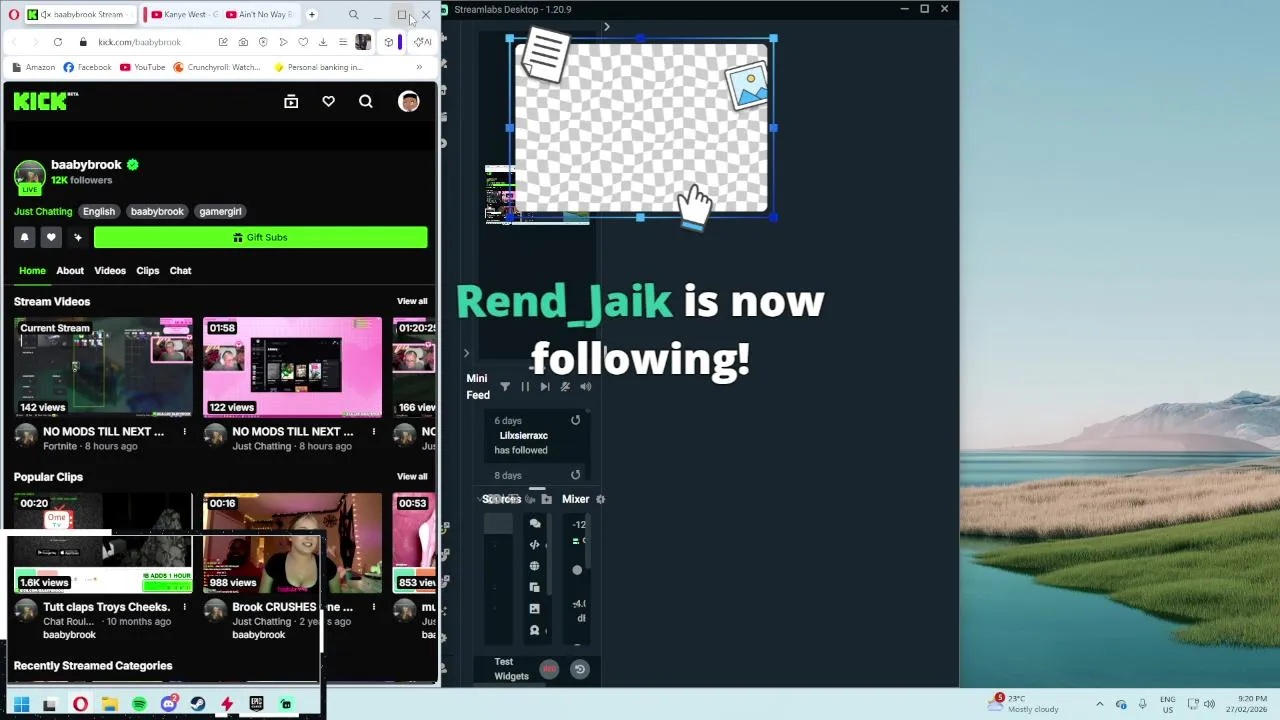Click View all for Stream Videos
This screenshot has height=720, width=1280.
412,301
